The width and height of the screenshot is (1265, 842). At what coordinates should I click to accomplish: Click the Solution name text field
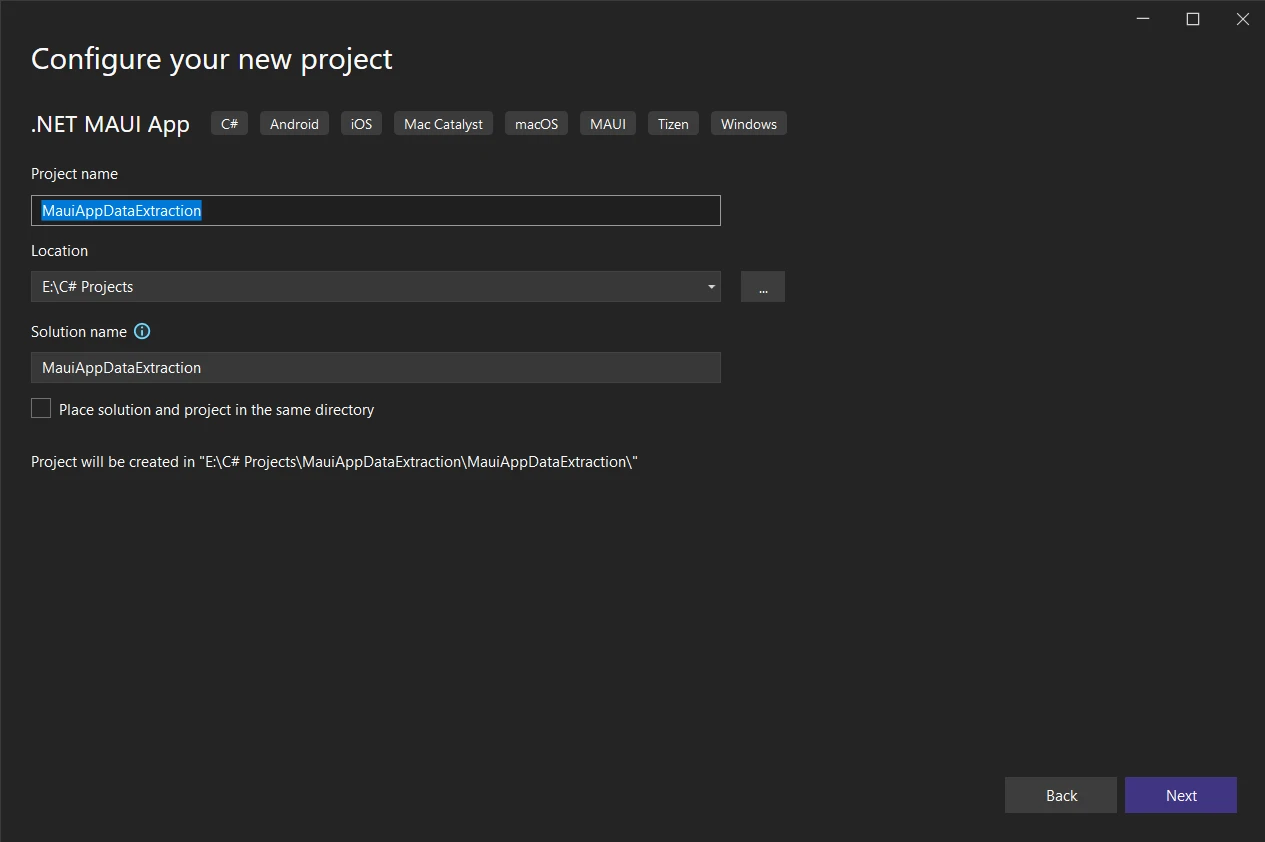(x=375, y=368)
